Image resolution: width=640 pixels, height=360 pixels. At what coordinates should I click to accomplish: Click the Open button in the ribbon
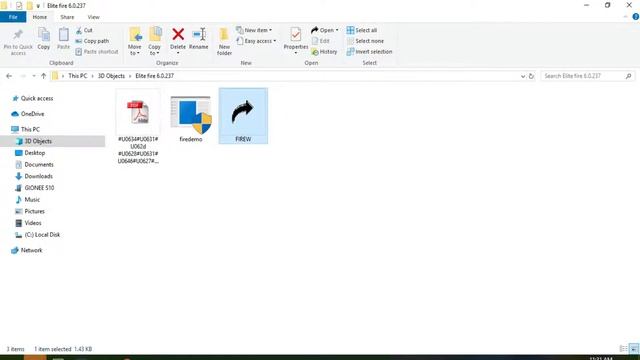point(324,30)
